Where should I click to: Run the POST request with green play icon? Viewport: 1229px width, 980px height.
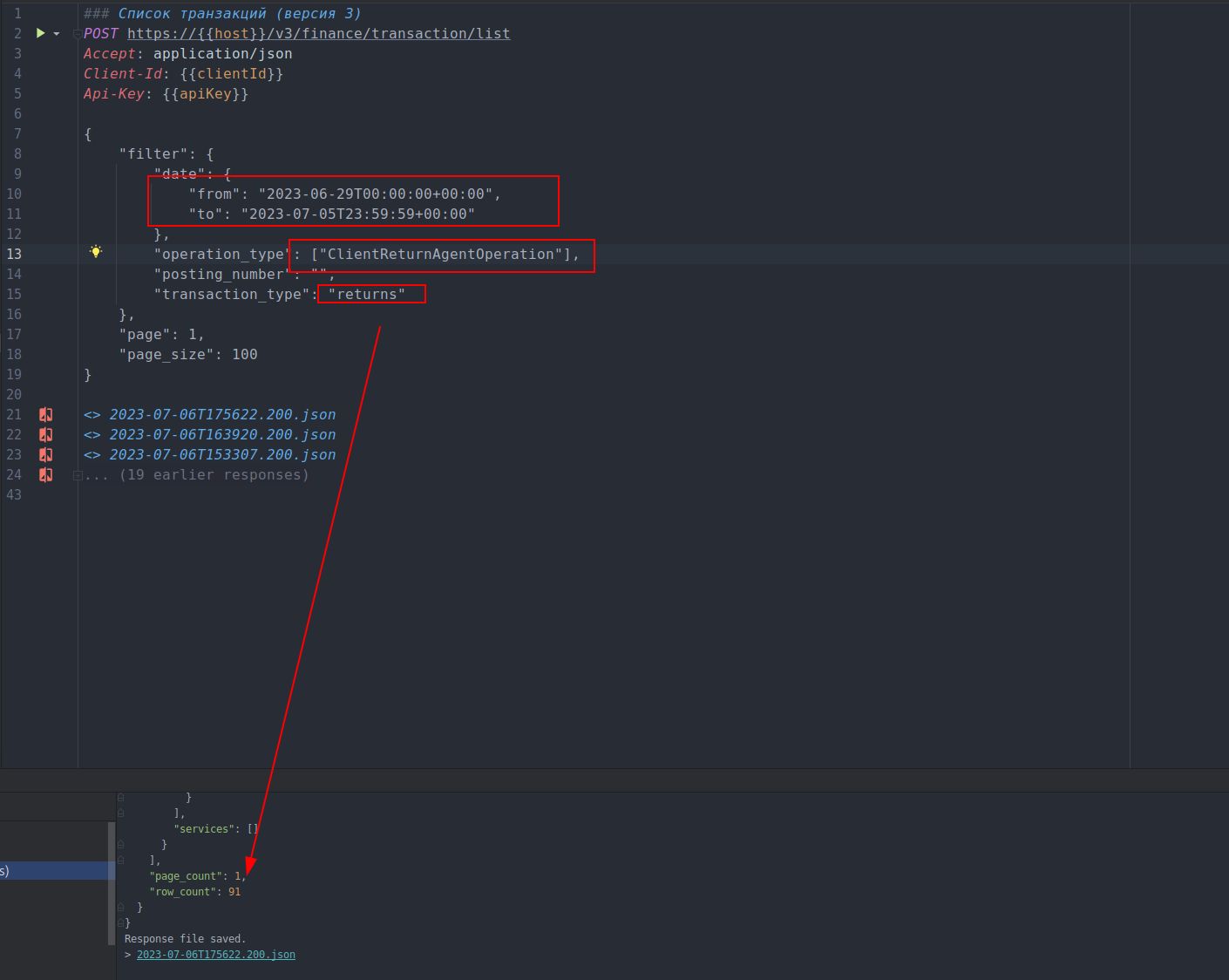coord(40,33)
